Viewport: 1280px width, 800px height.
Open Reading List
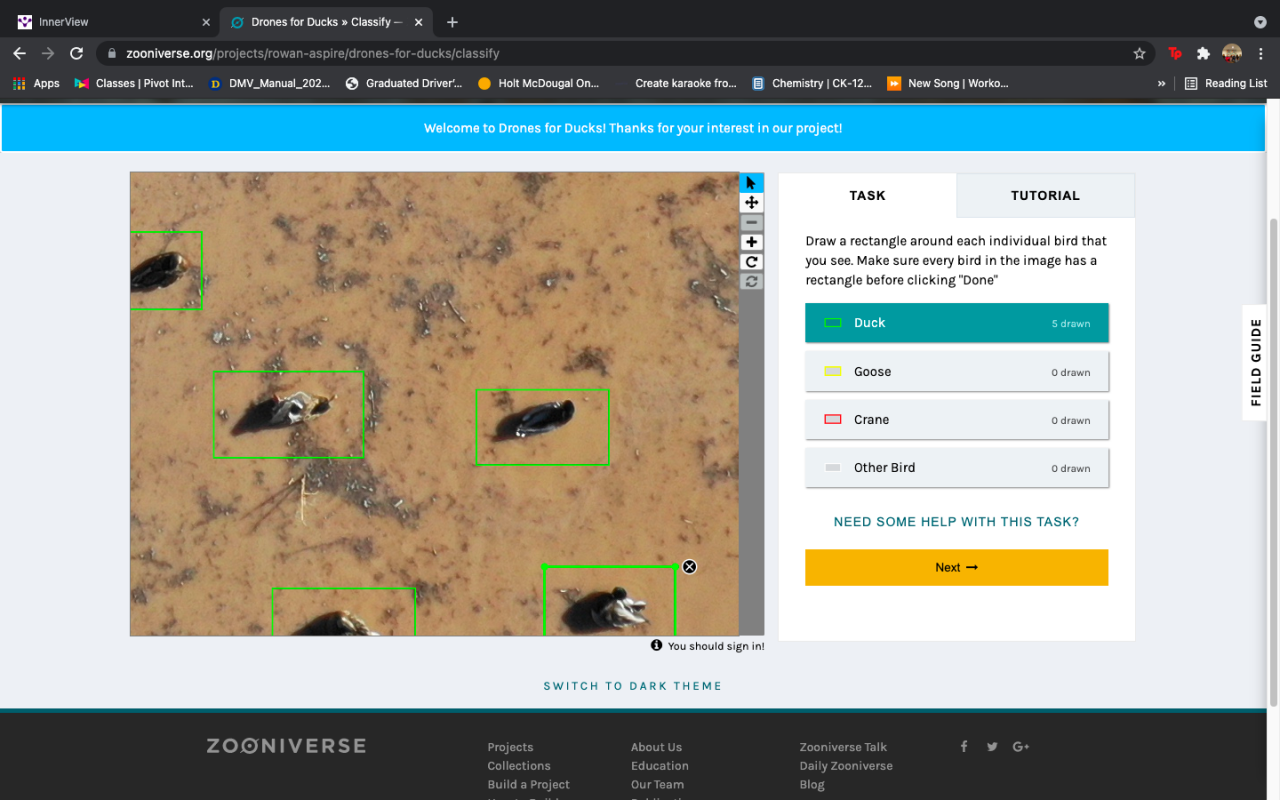point(1225,84)
